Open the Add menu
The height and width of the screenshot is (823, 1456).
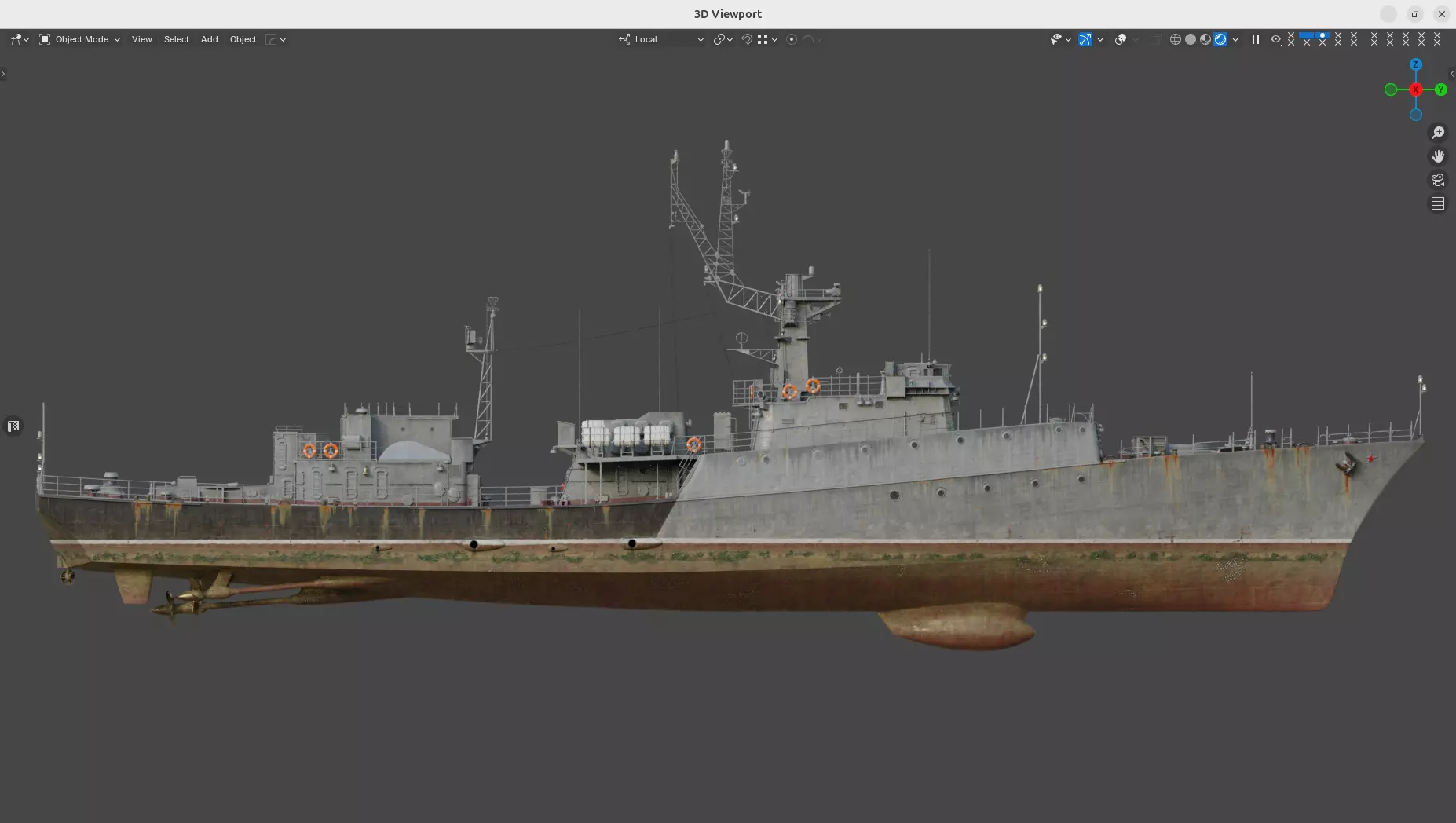(209, 39)
